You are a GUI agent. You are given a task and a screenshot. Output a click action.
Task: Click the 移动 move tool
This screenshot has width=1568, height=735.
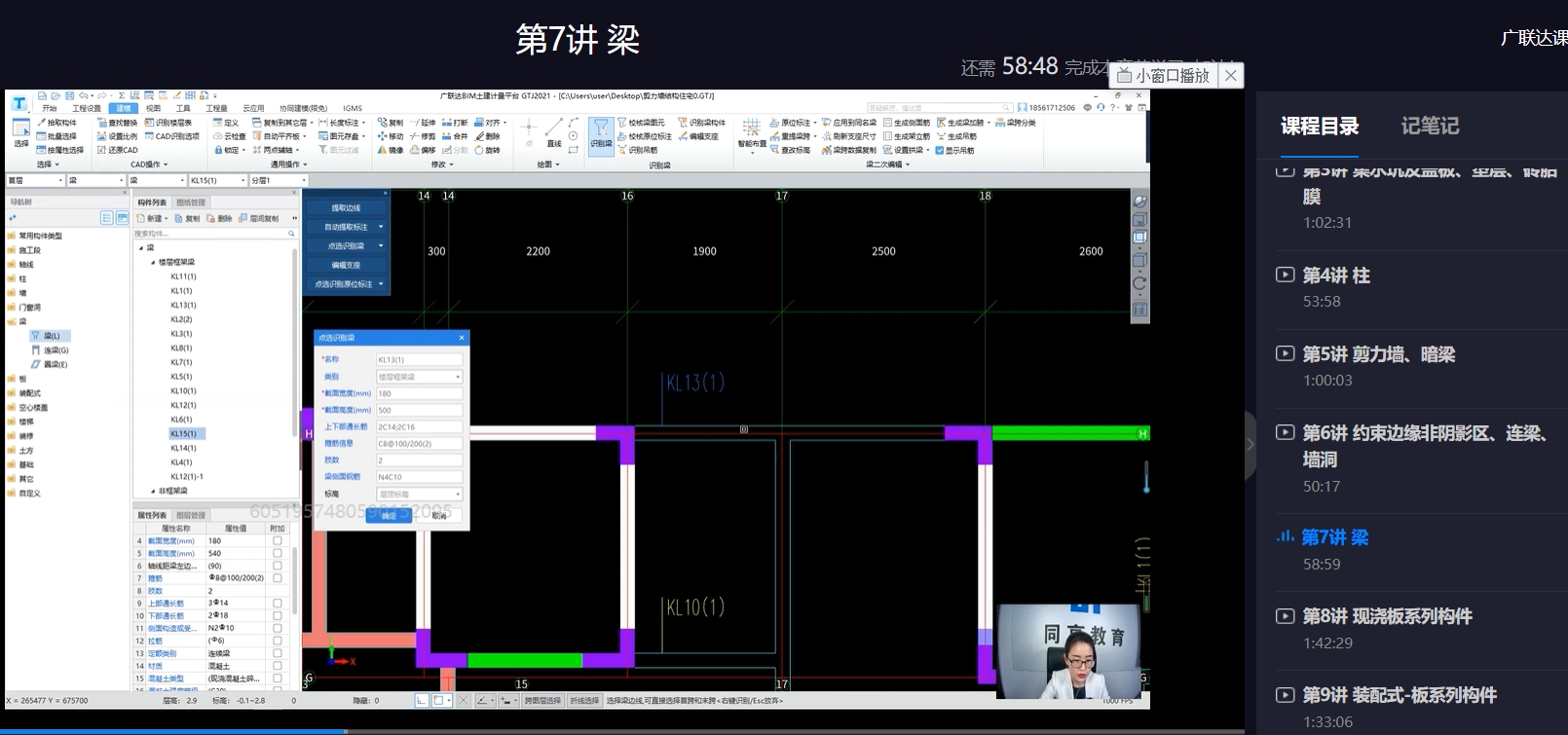tap(391, 136)
